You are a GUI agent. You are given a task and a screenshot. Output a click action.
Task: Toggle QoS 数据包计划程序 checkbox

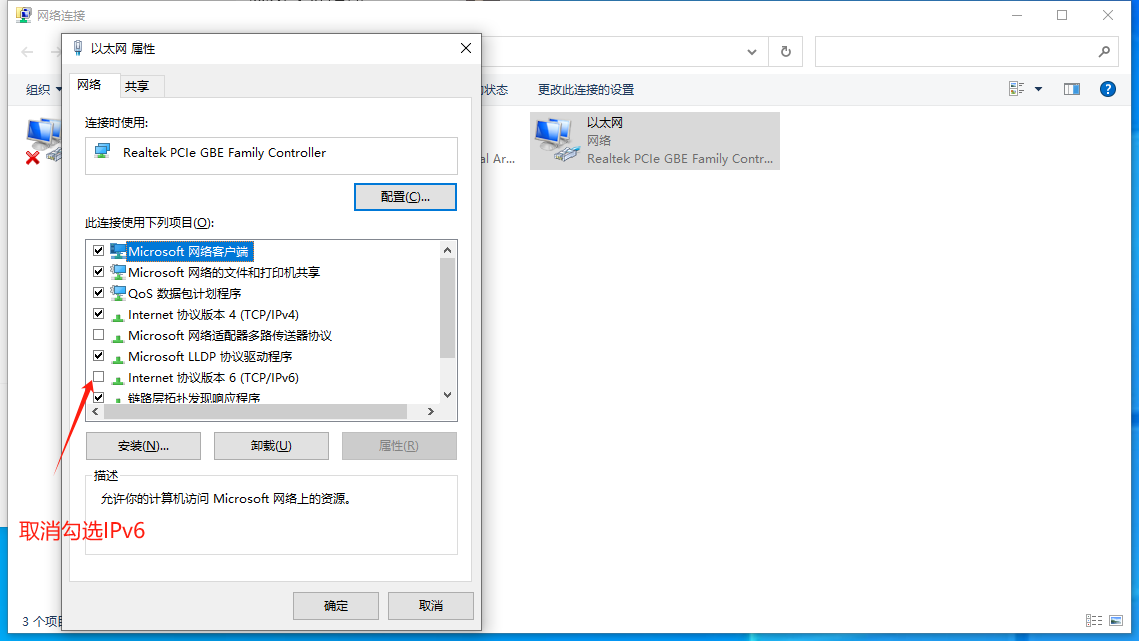pos(99,293)
